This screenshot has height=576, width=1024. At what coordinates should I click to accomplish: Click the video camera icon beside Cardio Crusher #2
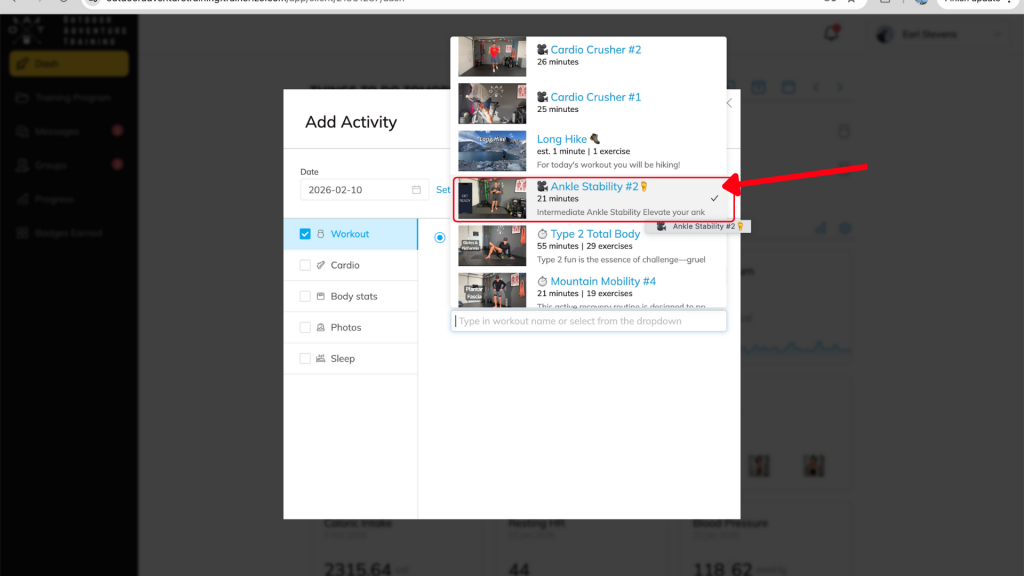coord(542,50)
